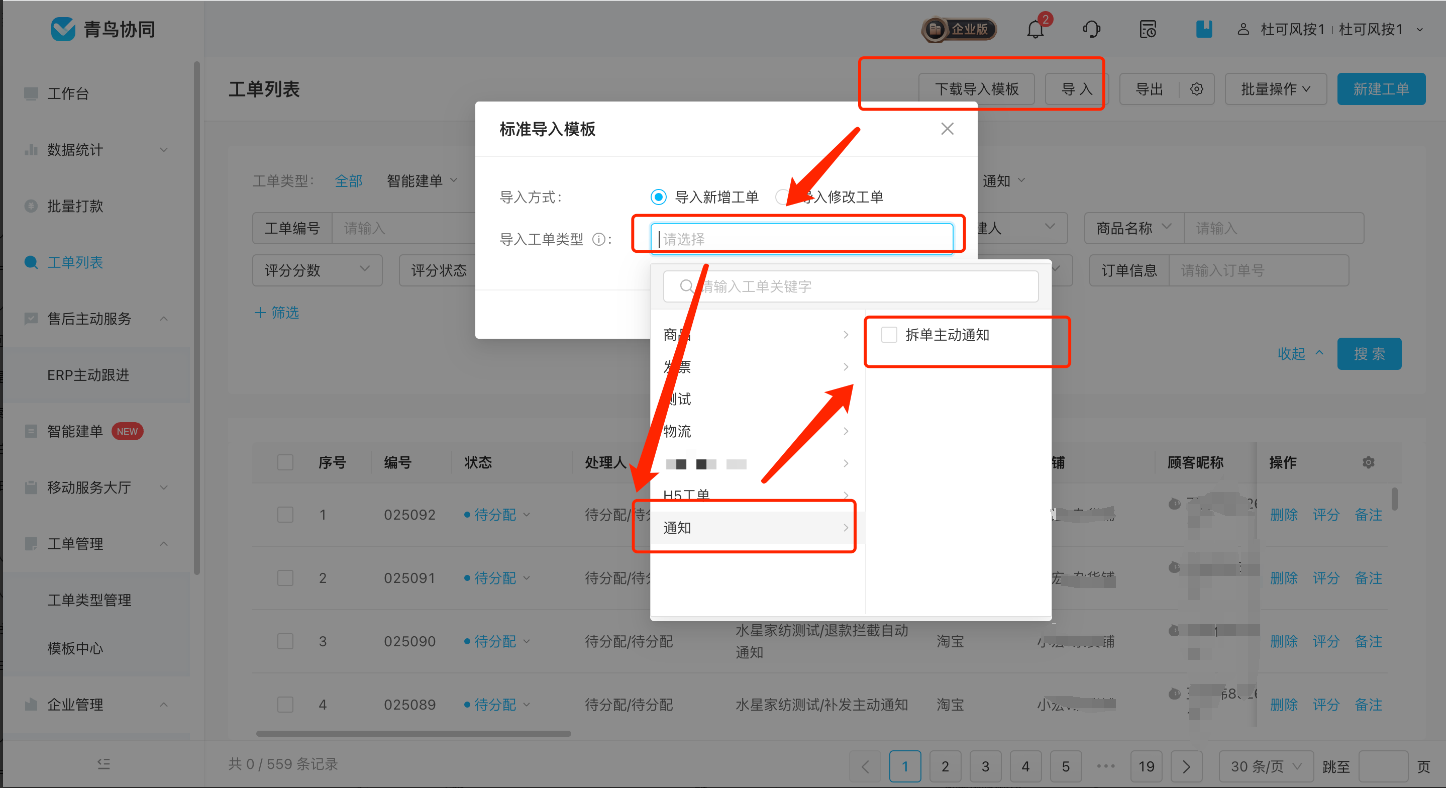Open 模板中心 in sidebar
Image resolution: width=1446 pixels, height=788 pixels.
pyautogui.click(x=75, y=648)
